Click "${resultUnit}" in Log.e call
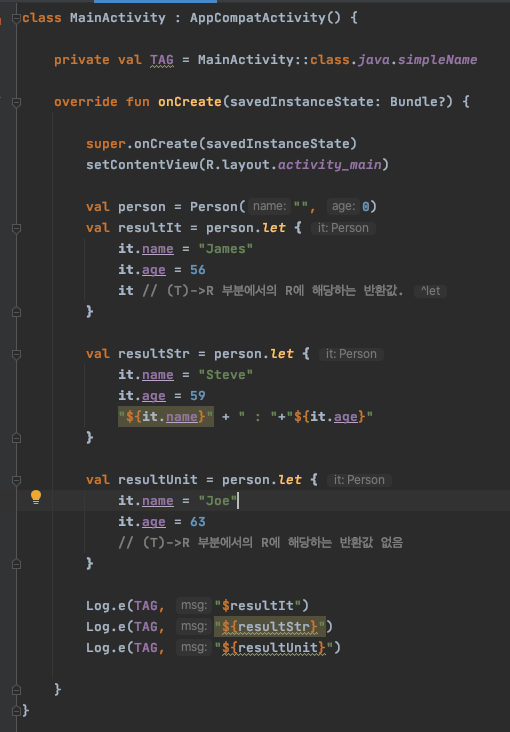Viewport: 510px width, 732px height. pyautogui.click(x=273, y=648)
